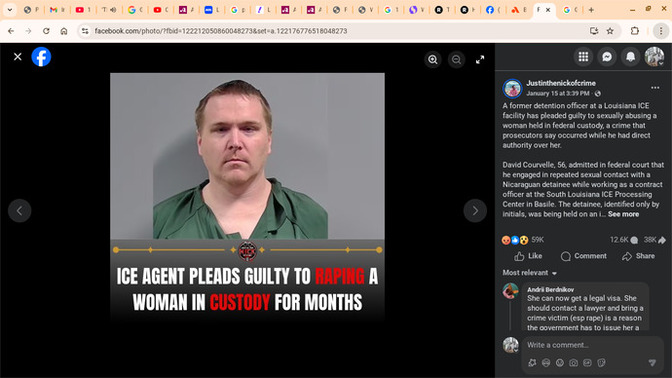
Task: Select the paragraph starting 'David Courvelle, 56'
Action: point(583,189)
